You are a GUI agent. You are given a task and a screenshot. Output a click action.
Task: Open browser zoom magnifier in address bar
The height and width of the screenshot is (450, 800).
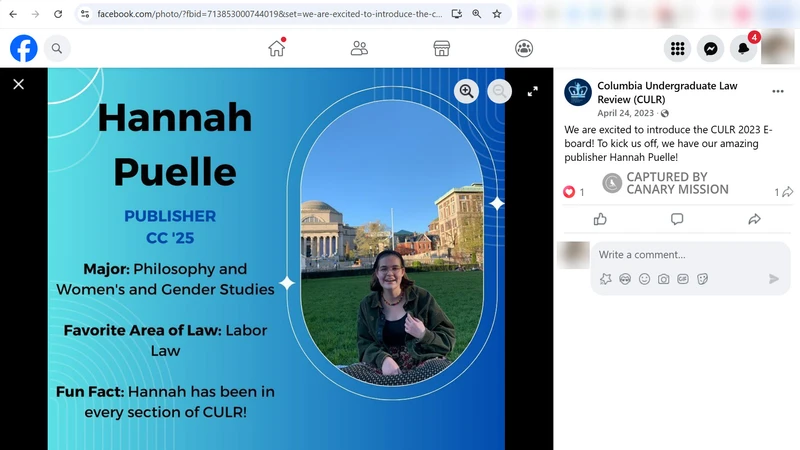(x=477, y=14)
